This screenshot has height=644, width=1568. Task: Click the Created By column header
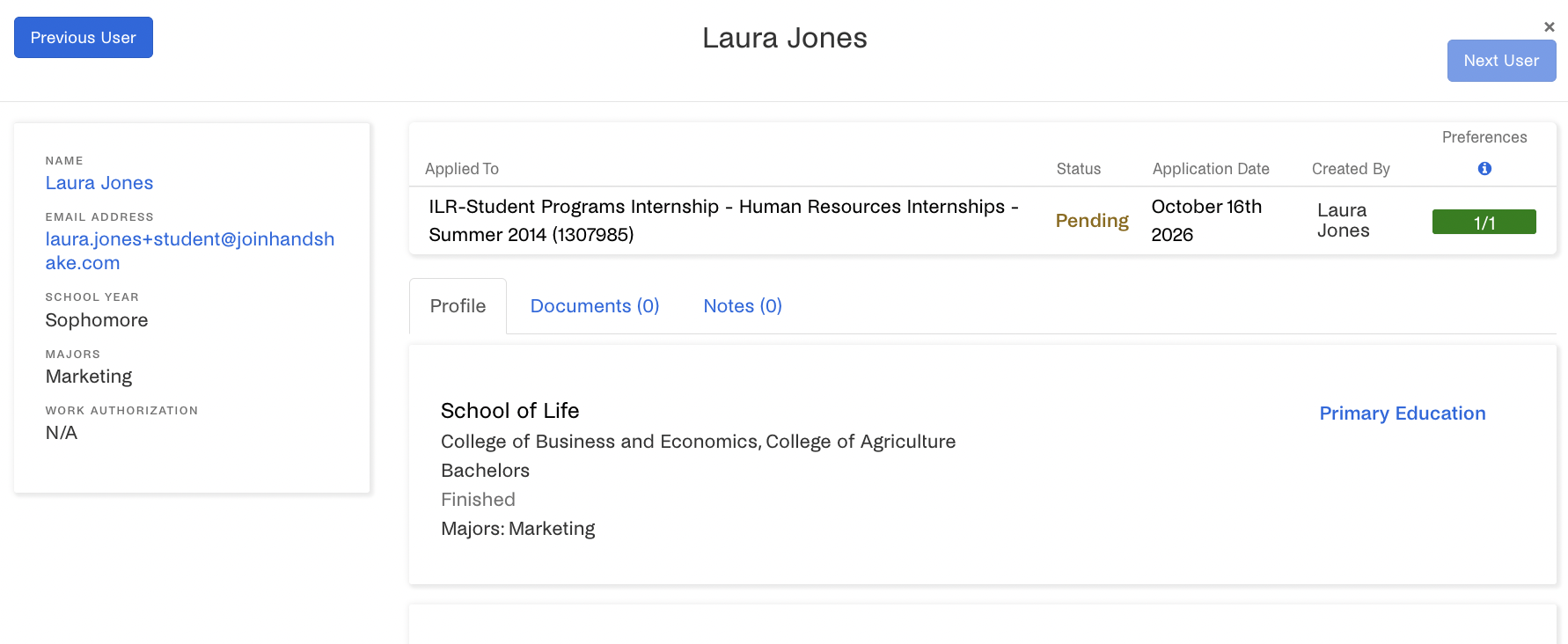pyautogui.click(x=1351, y=169)
